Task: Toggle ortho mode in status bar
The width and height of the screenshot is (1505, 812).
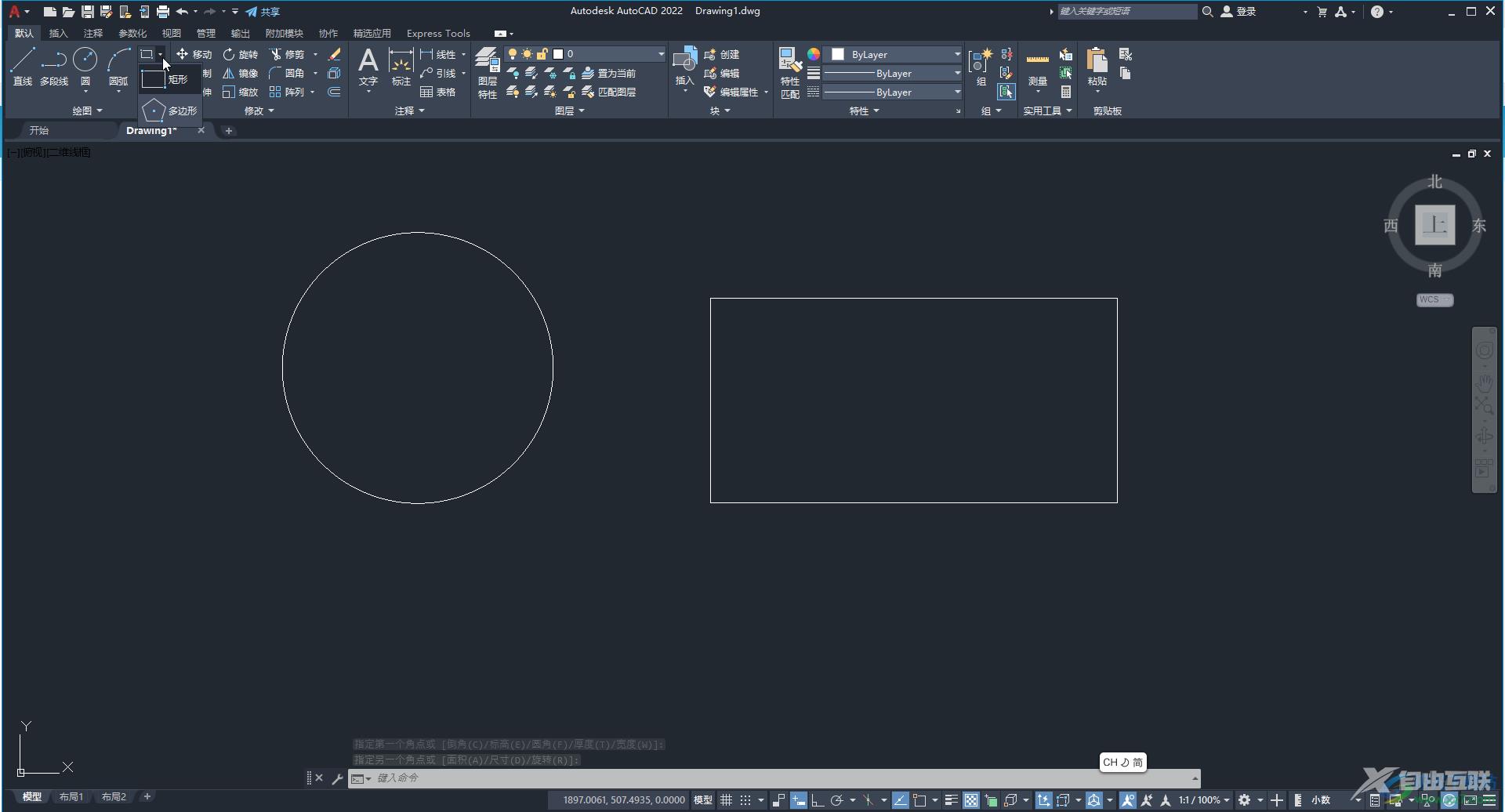Action: pyautogui.click(x=817, y=800)
